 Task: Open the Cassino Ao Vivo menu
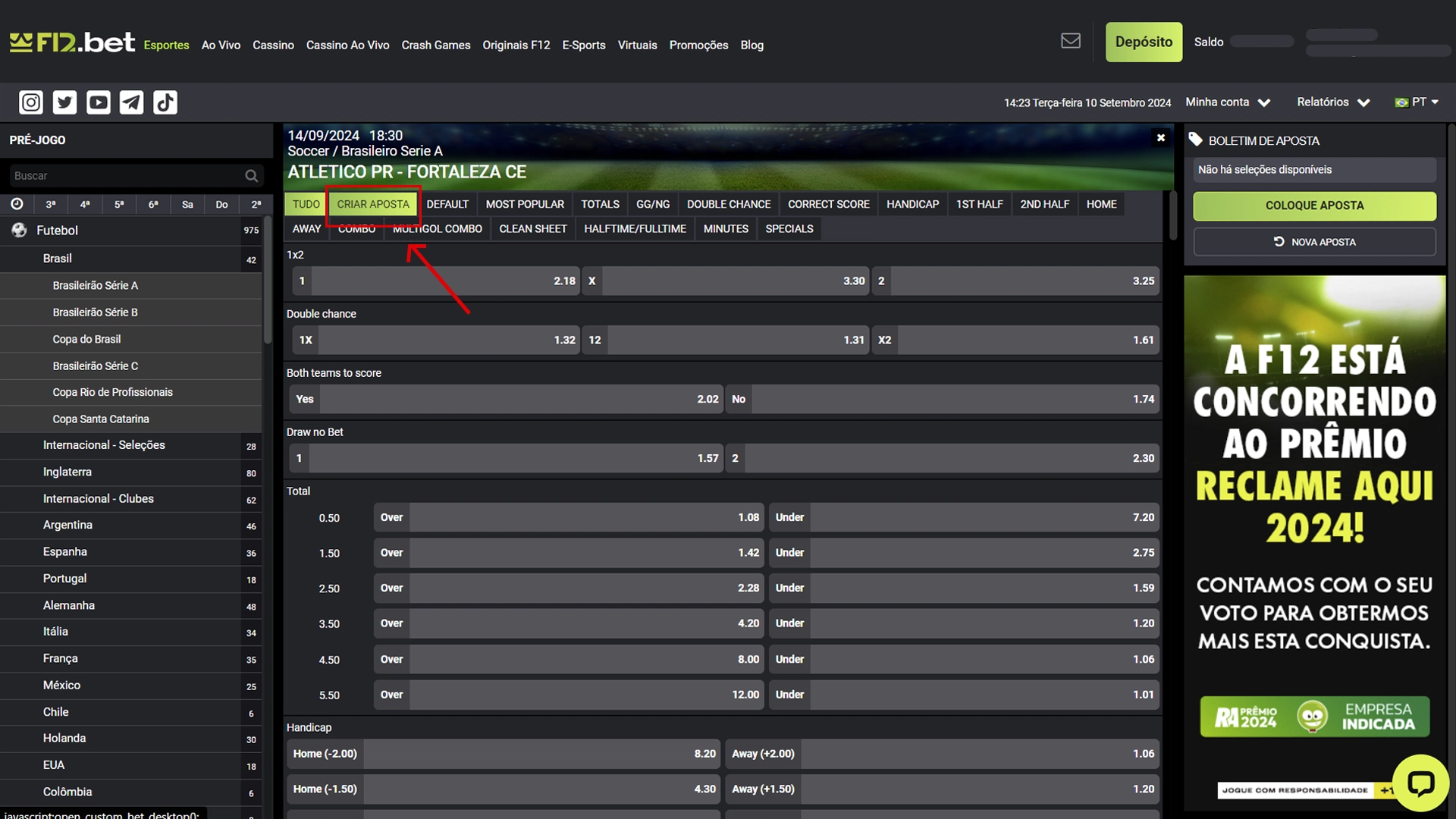[x=347, y=45]
